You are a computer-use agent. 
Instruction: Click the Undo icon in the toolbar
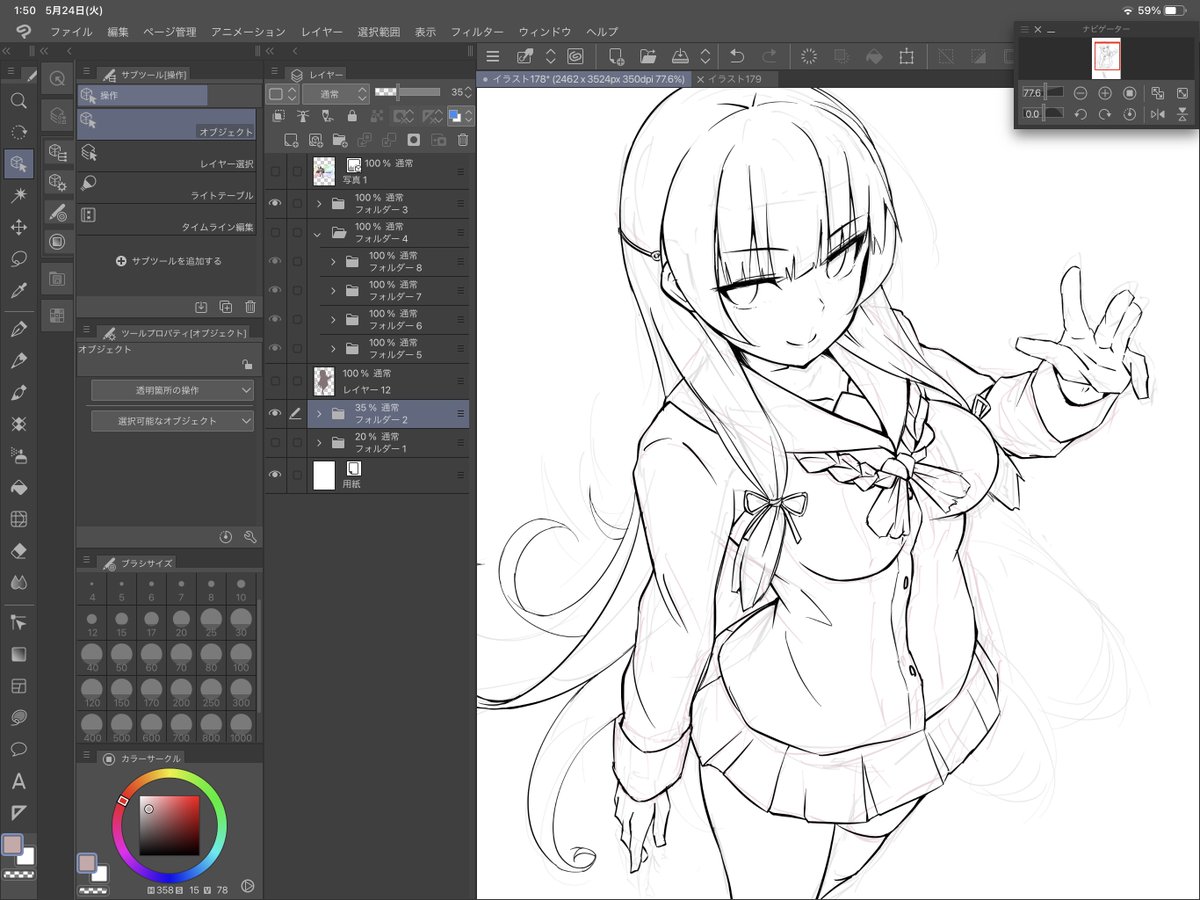pyautogui.click(x=738, y=56)
